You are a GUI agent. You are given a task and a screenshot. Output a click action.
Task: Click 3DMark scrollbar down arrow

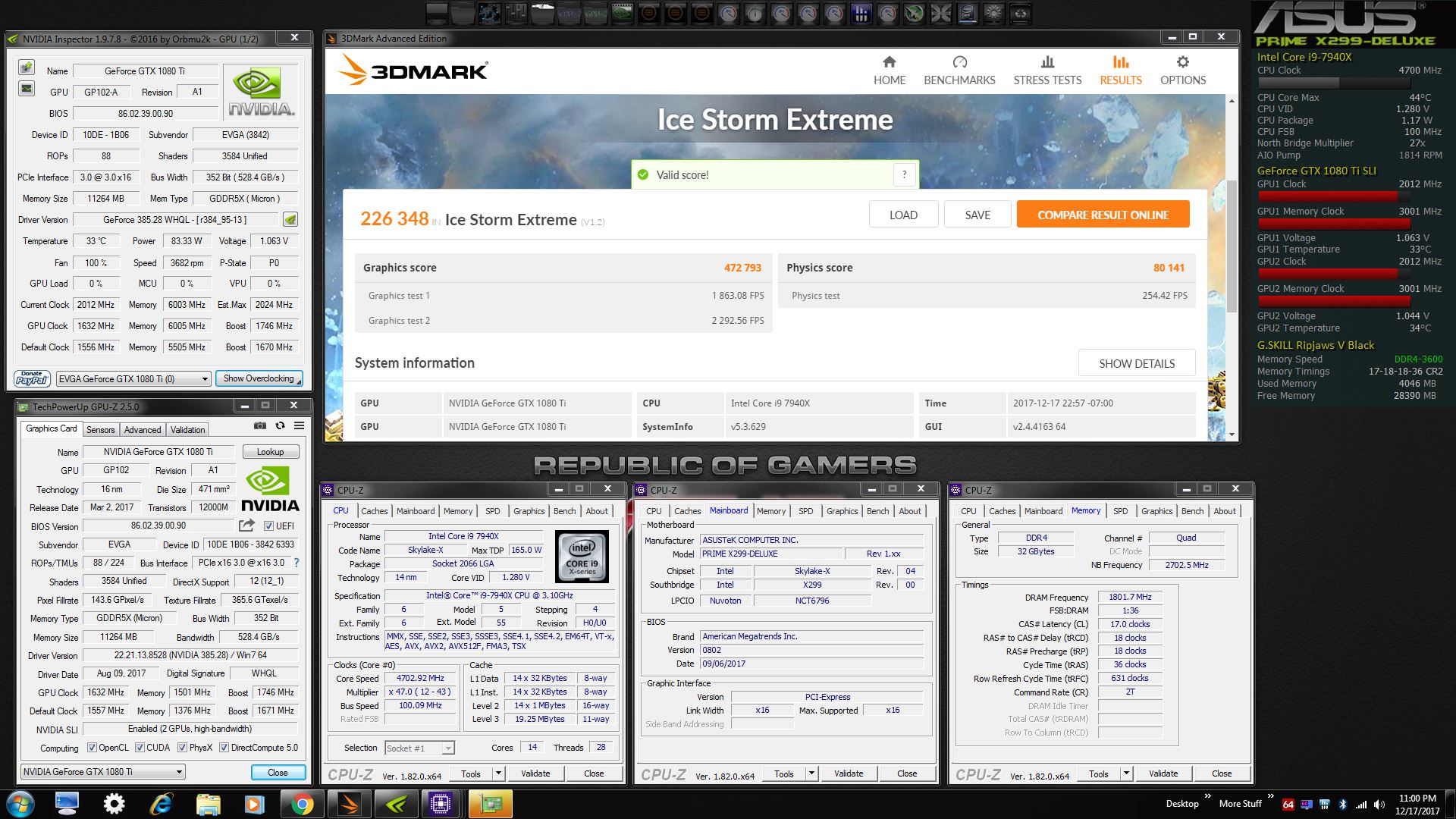click(x=1232, y=435)
